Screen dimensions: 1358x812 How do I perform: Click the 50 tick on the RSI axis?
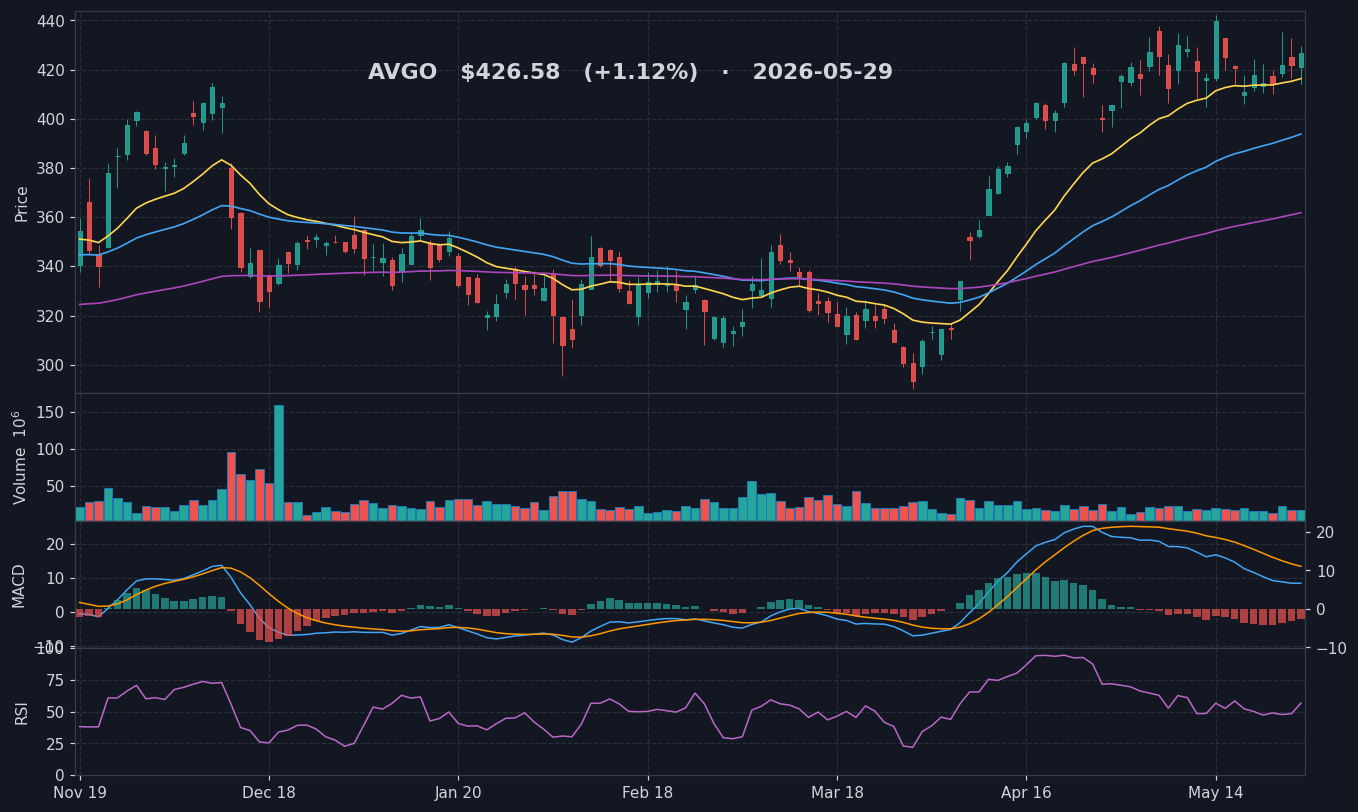click(x=55, y=712)
